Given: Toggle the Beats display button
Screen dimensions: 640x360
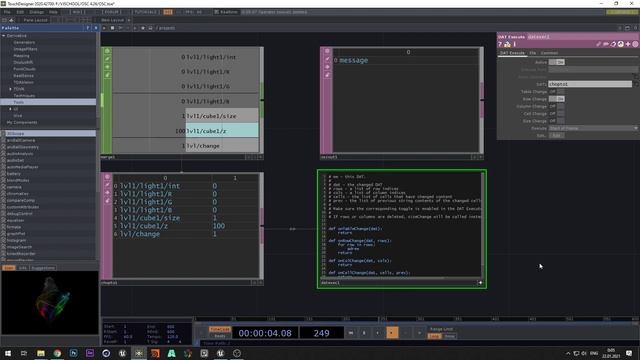Looking at the screenshot, I should click(x=220, y=336).
